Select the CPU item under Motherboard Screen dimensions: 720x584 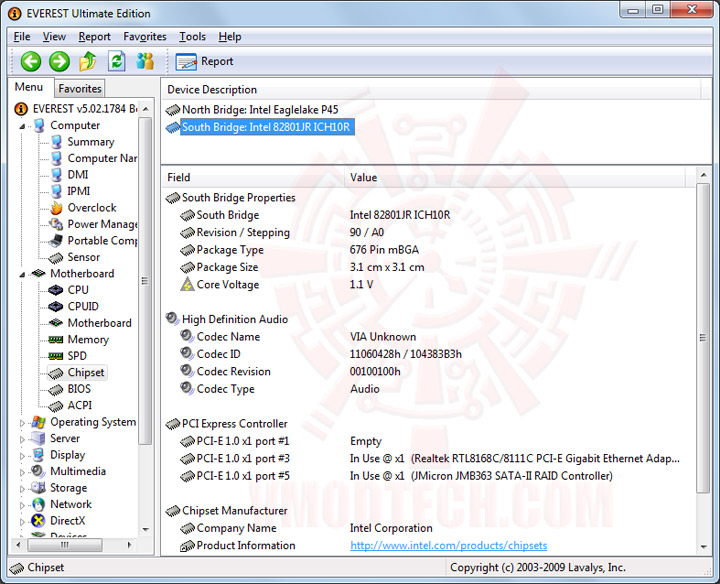[78, 290]
